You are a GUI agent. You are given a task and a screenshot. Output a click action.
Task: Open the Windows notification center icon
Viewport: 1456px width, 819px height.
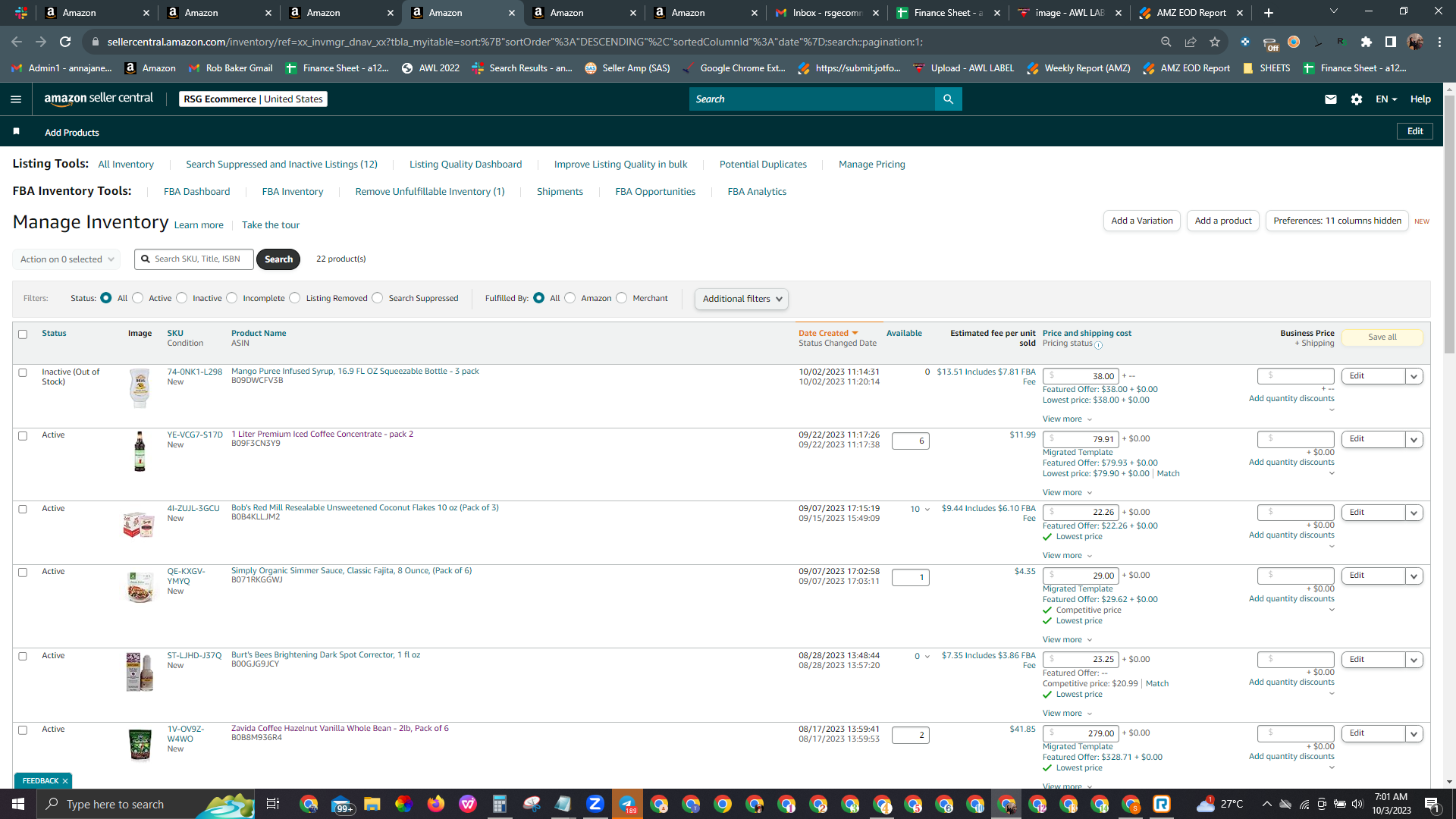tap(1432, 804)
